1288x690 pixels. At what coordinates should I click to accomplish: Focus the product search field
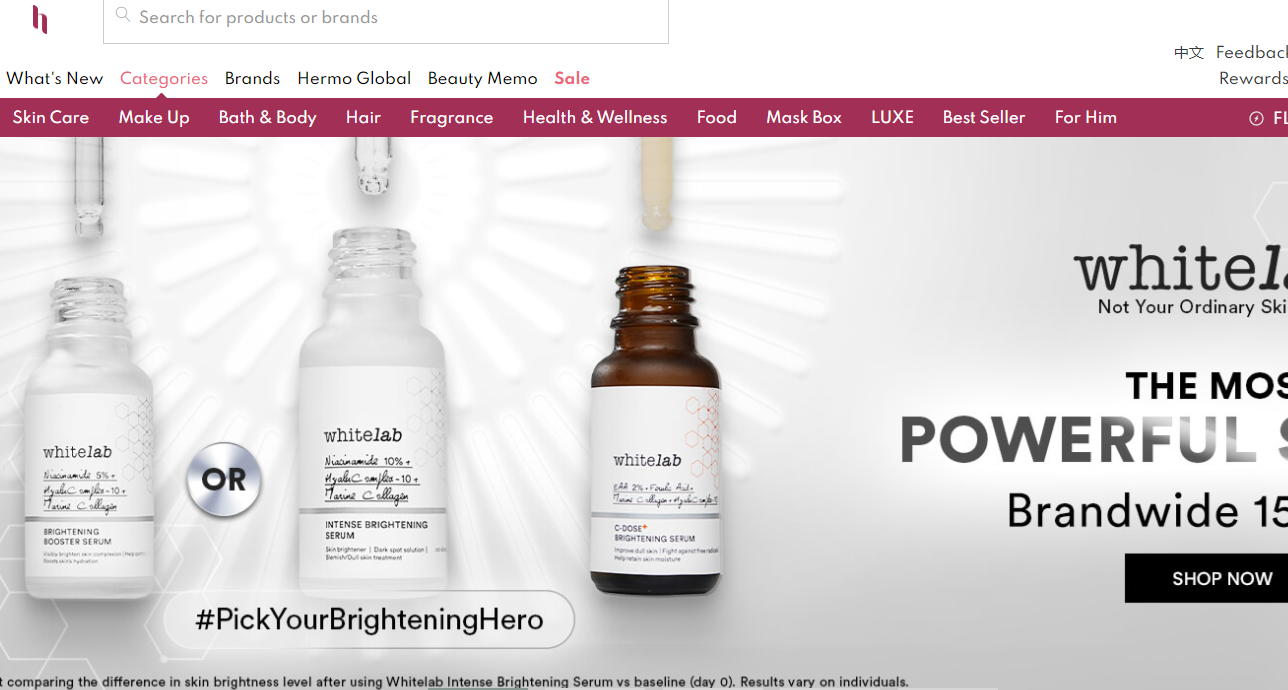click(386, 18)
